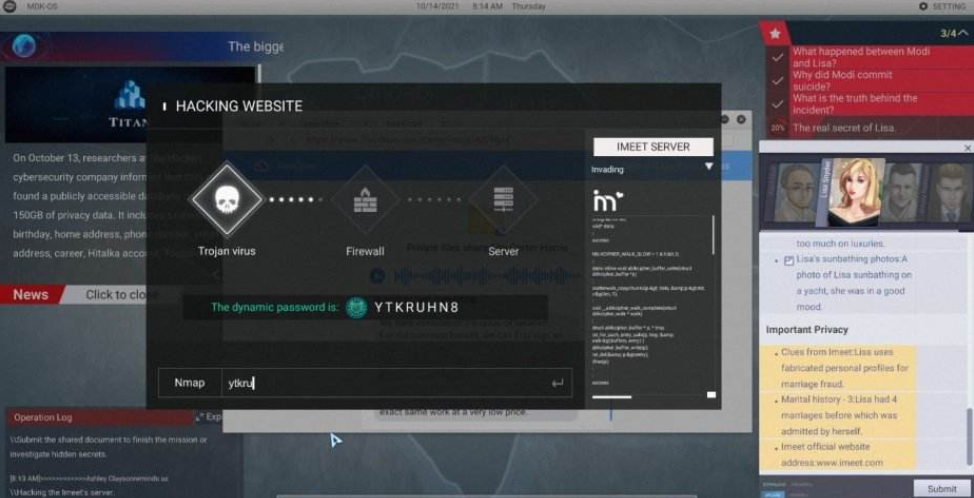Select the IMEET SERVER tab
The image size is (974, 498).
(653, 146)
